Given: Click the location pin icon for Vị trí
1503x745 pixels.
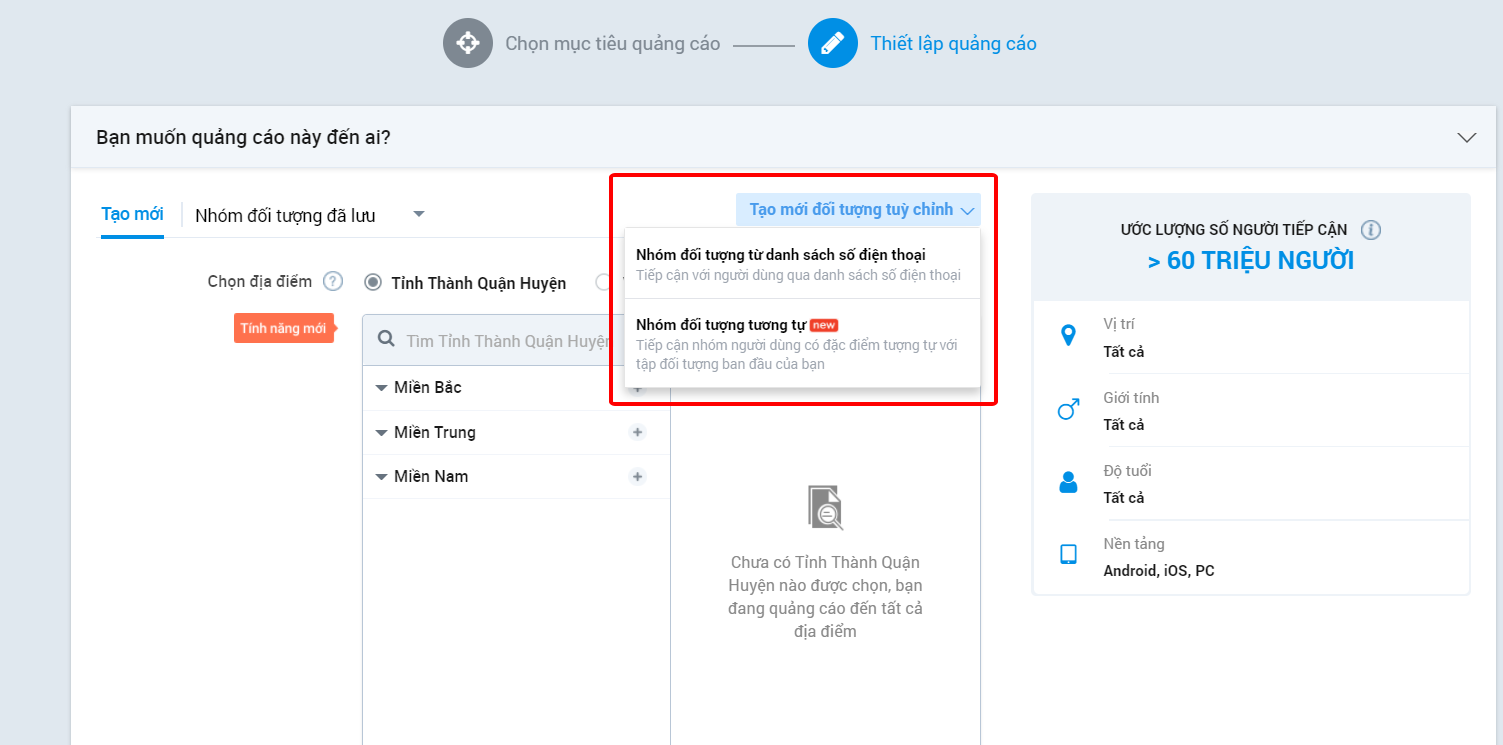Looking at the screenshot, I should 1068,336.
